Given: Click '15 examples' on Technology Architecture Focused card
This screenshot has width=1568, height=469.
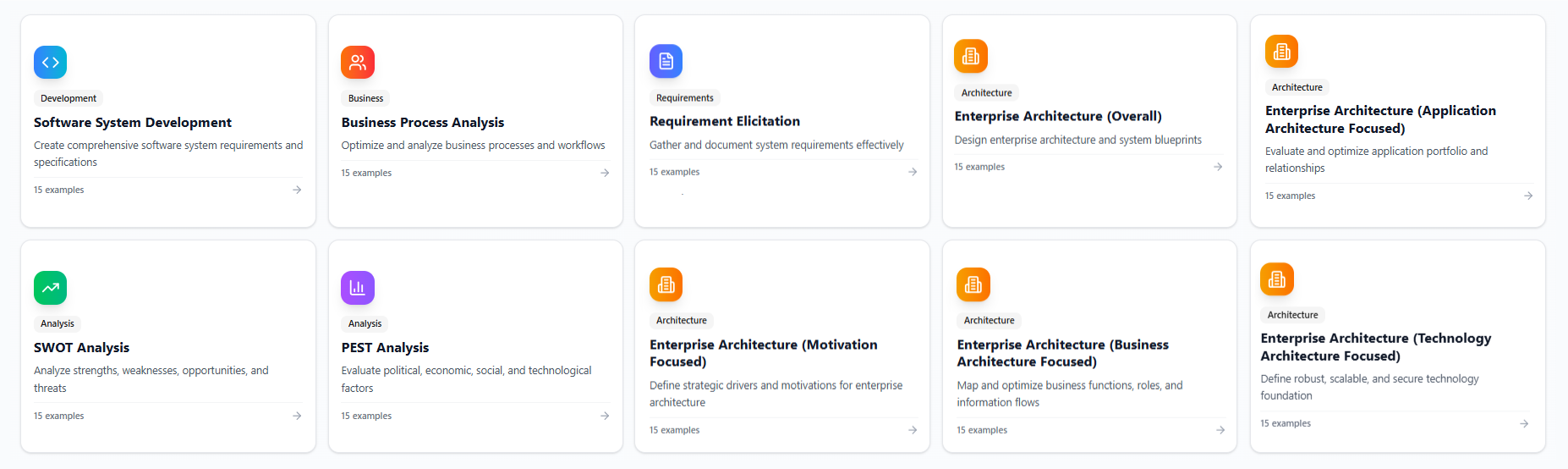Looking at the screenshot, I should tap(1286, 423).
